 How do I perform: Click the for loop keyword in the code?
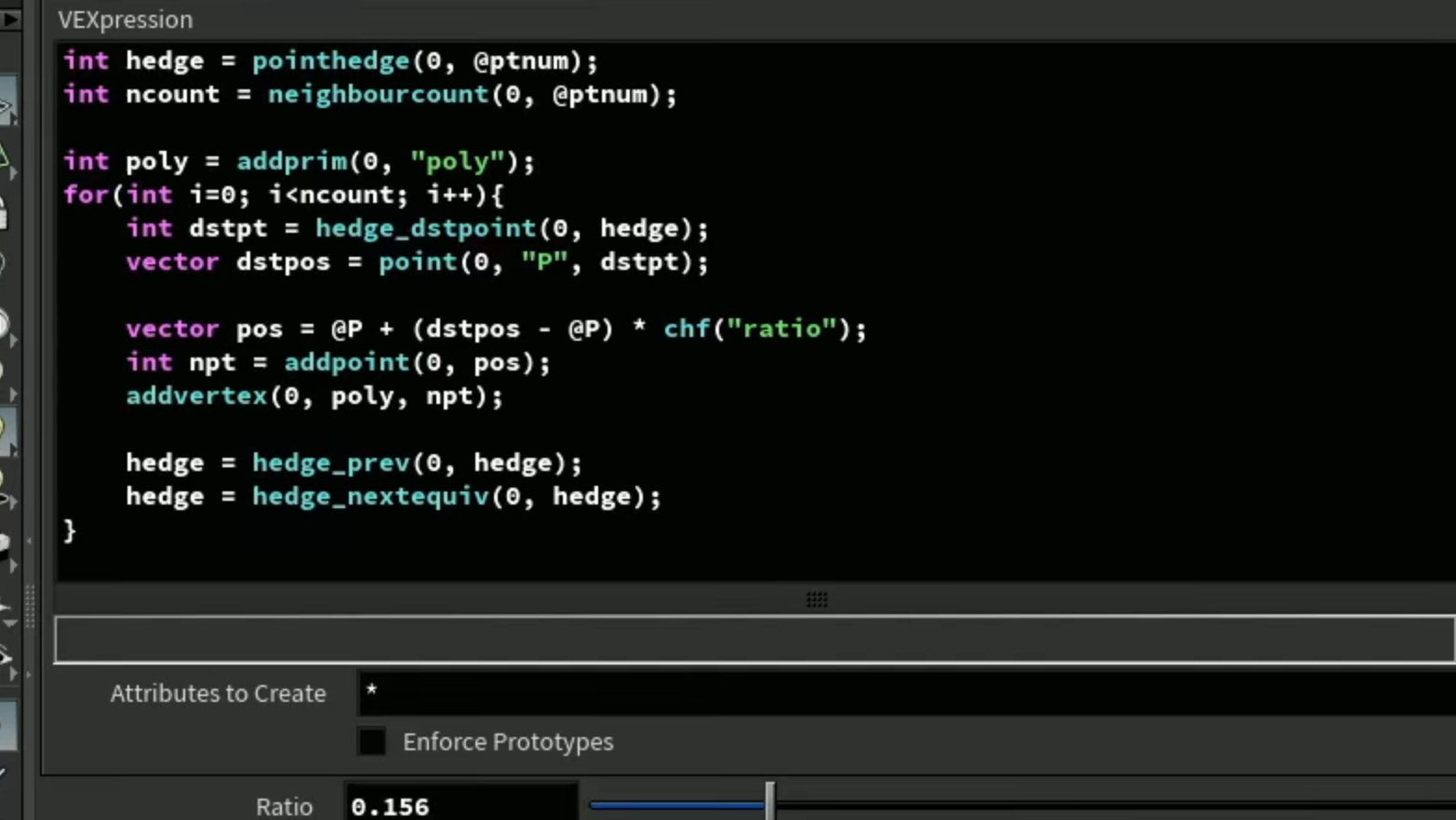87,195
